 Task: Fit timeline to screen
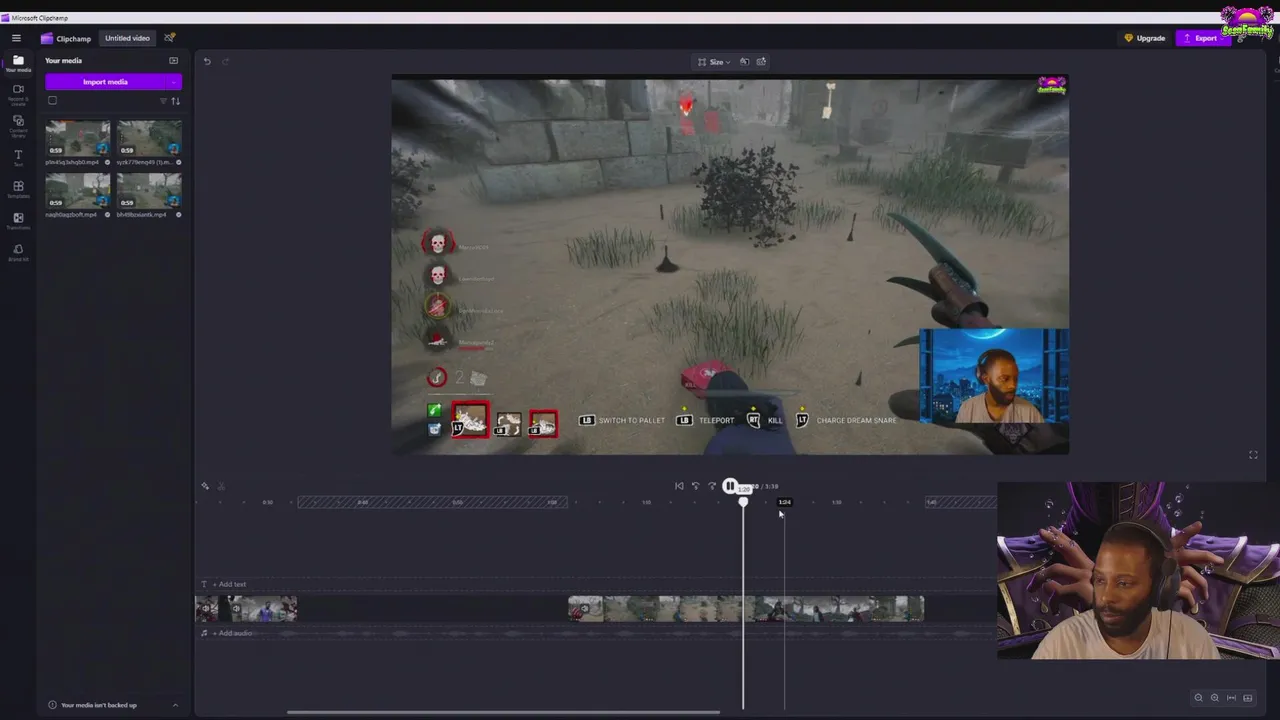tap(1231, 698)
